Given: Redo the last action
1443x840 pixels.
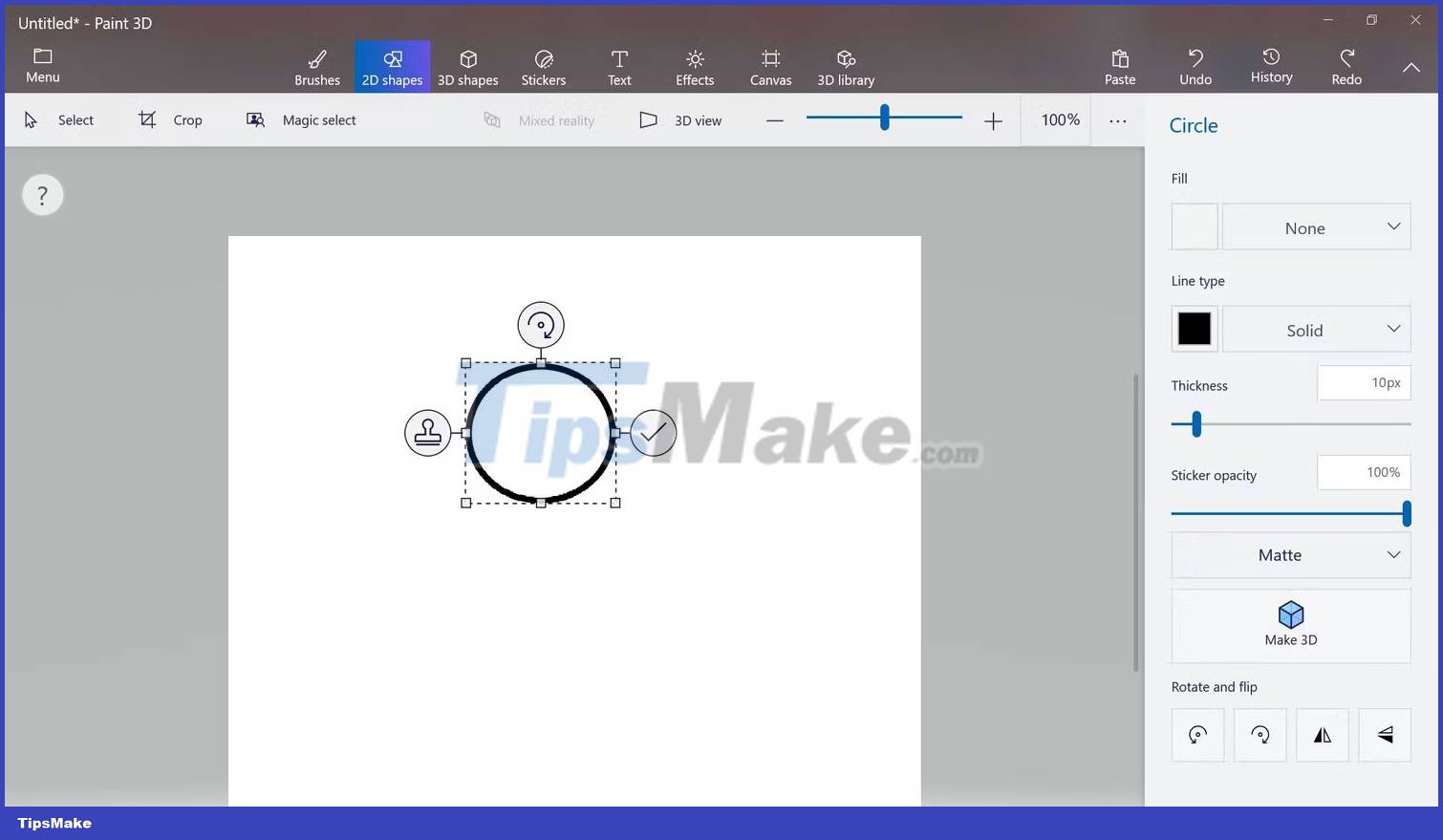Looking at the screenshot, I should pos(1346,67).
